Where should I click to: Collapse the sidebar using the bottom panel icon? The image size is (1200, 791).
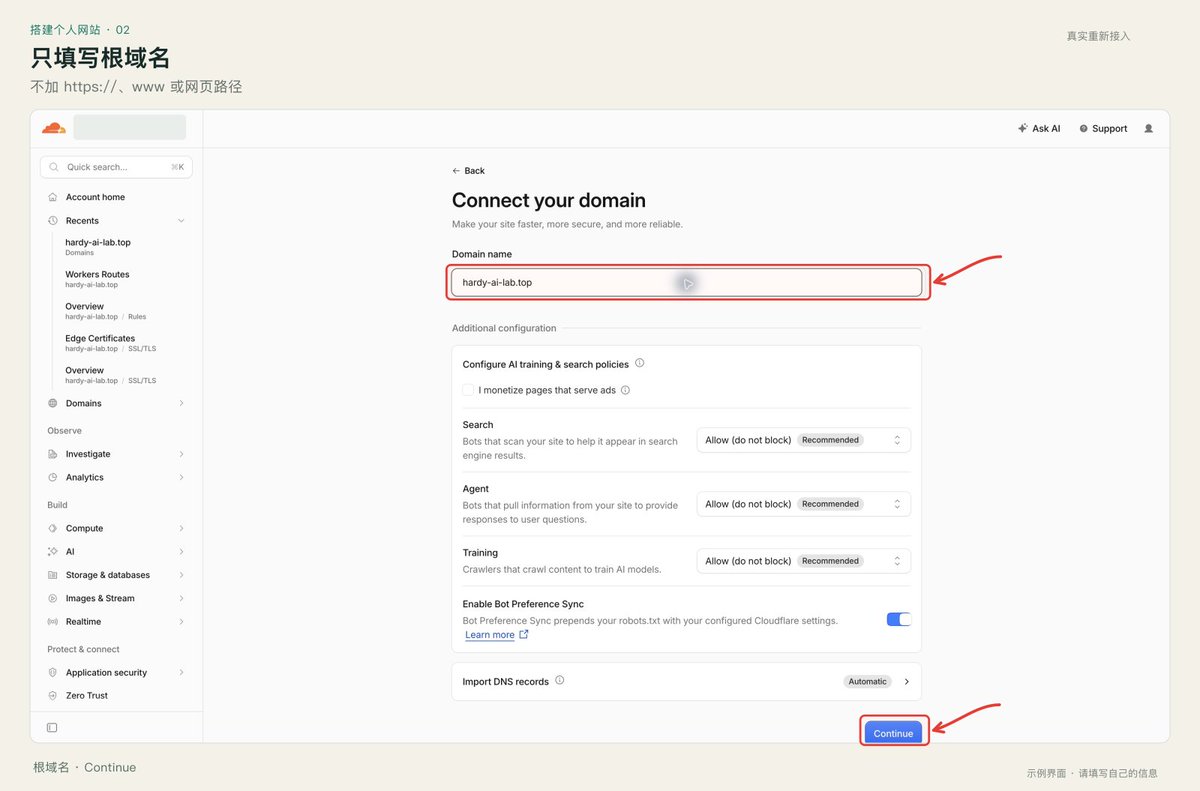52,727
